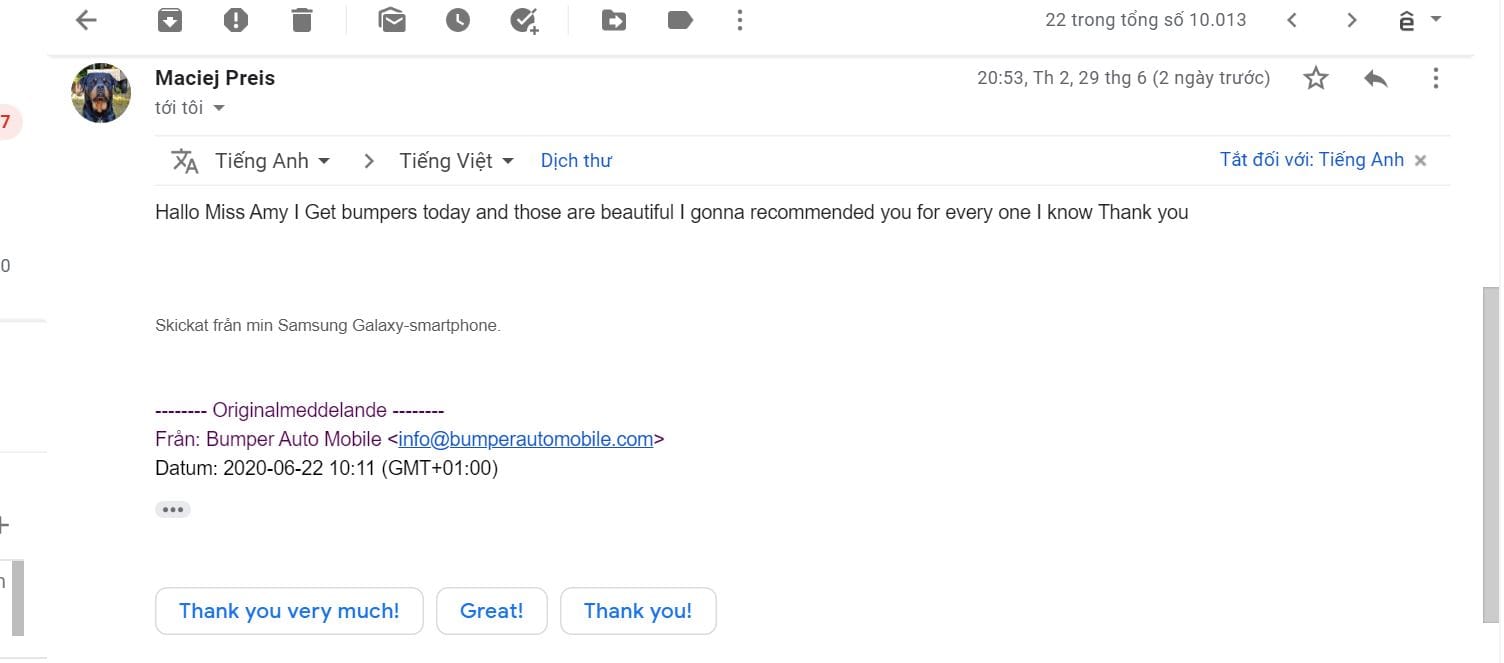Open the Tiếng Việt target language dropdown

(x=456, y=161)
